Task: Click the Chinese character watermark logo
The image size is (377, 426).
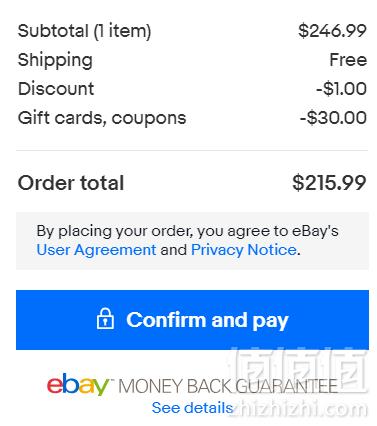Action: tap(299, 370)
